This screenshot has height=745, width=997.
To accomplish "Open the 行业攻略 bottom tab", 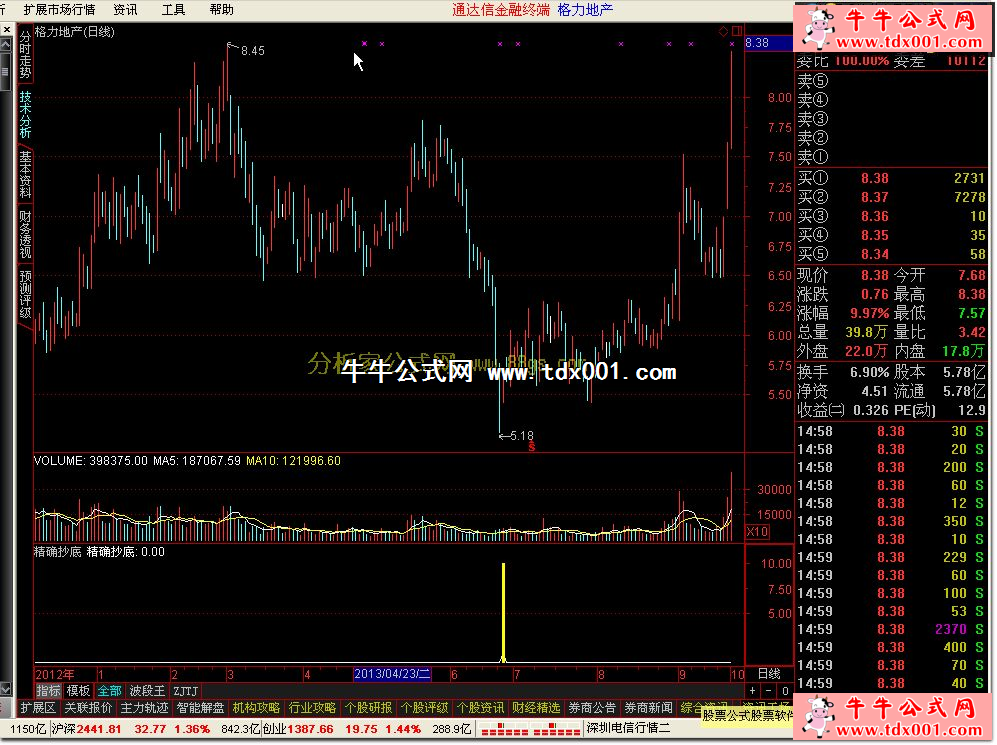I will pyautogui.click(x=312, y=708).
